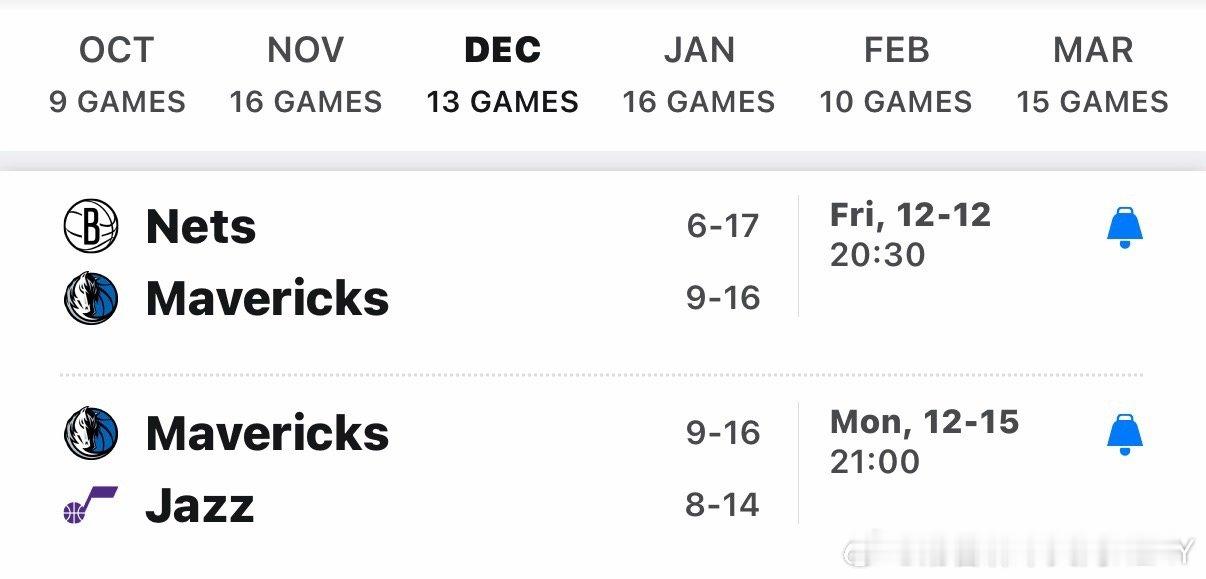Switch to the OCT 9 games tab
1206x579 pixels.
(117, 75)
